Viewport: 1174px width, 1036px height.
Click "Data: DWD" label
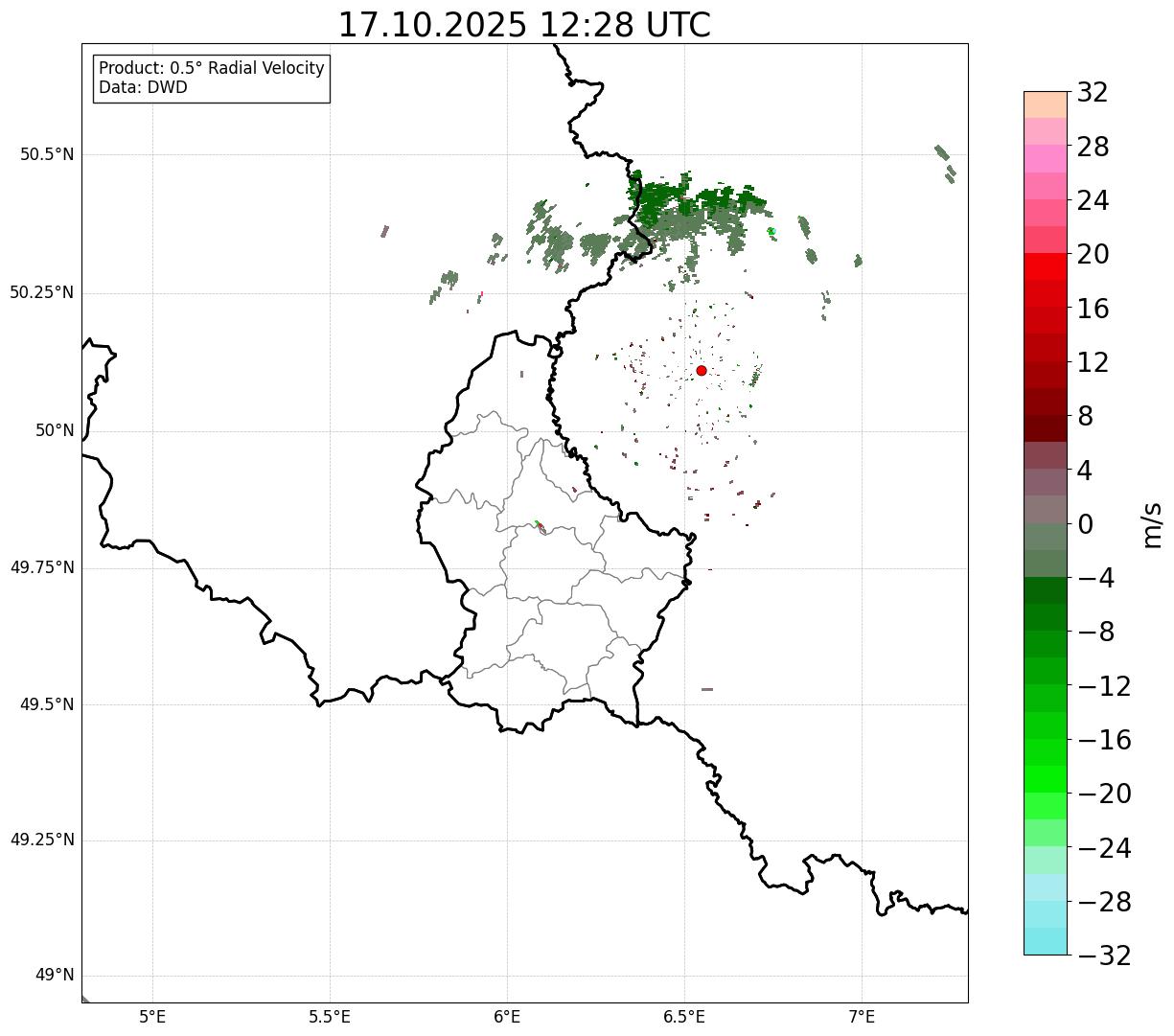pyautogui.click(x=143, y=87)
